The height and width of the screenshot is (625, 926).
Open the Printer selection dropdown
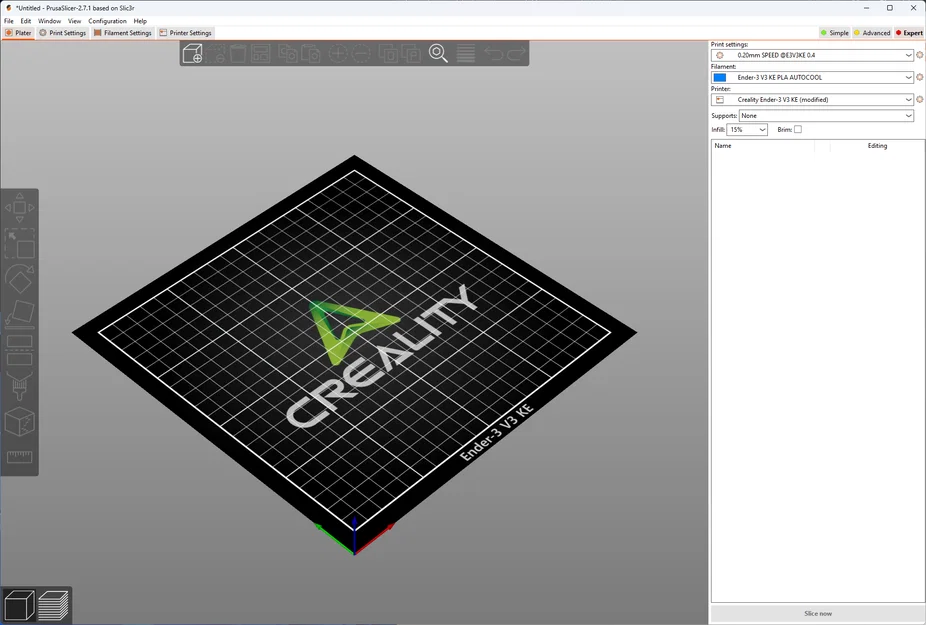(813, 99)
